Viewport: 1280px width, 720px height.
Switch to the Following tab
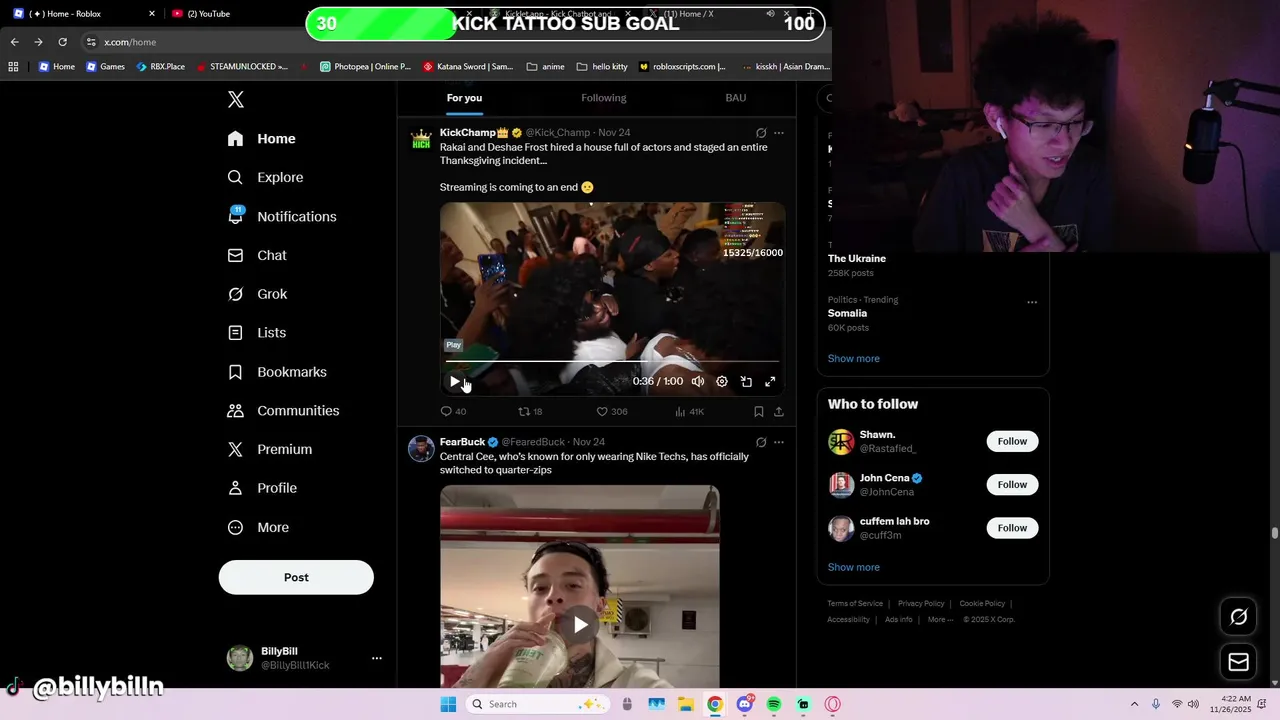coord(604,98)
